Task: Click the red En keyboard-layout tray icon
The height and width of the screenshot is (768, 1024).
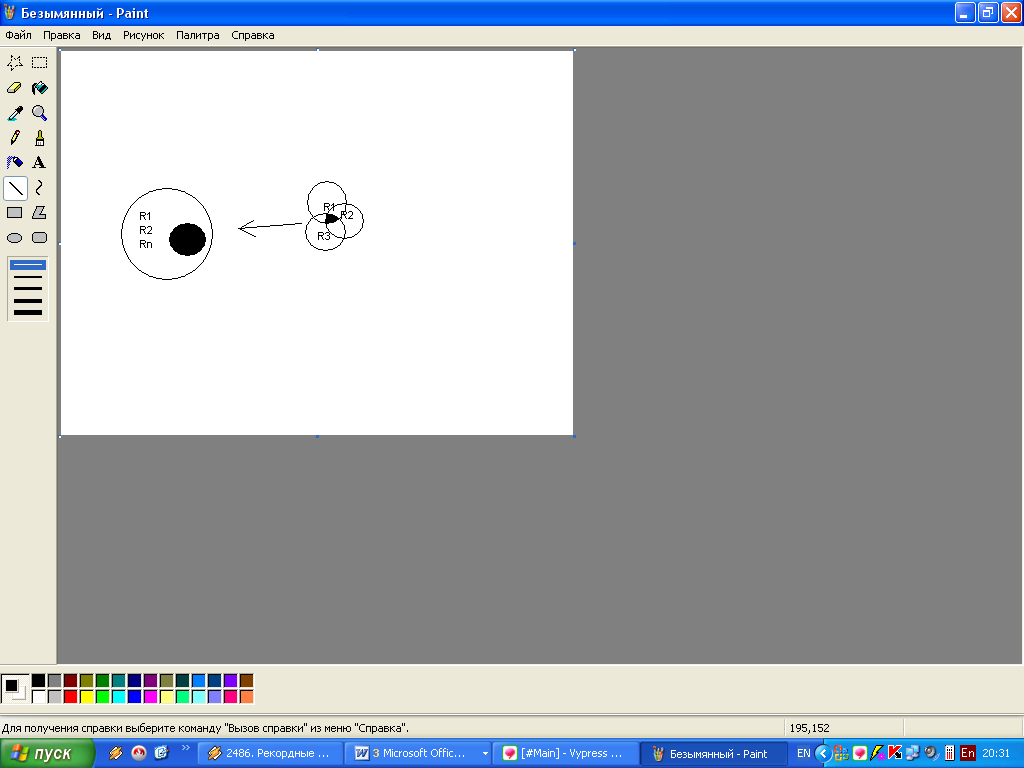Action: tap(968, 754)
